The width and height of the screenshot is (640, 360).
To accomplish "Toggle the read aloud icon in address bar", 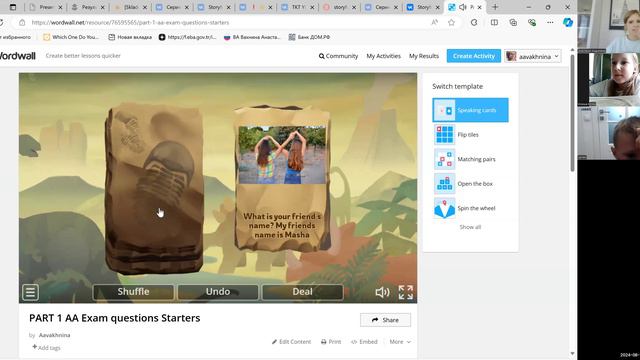I will pyautogui.click(x=435, y=22).
